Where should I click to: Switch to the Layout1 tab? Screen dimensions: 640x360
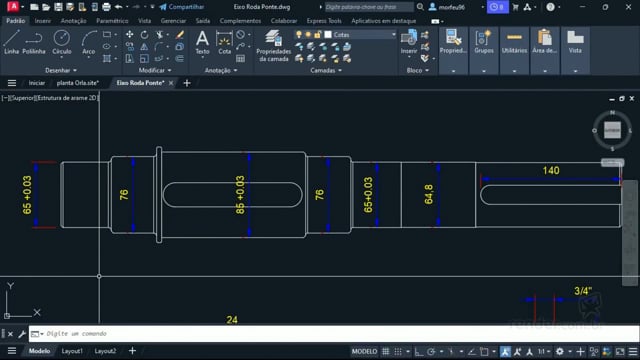pos(72,351)
